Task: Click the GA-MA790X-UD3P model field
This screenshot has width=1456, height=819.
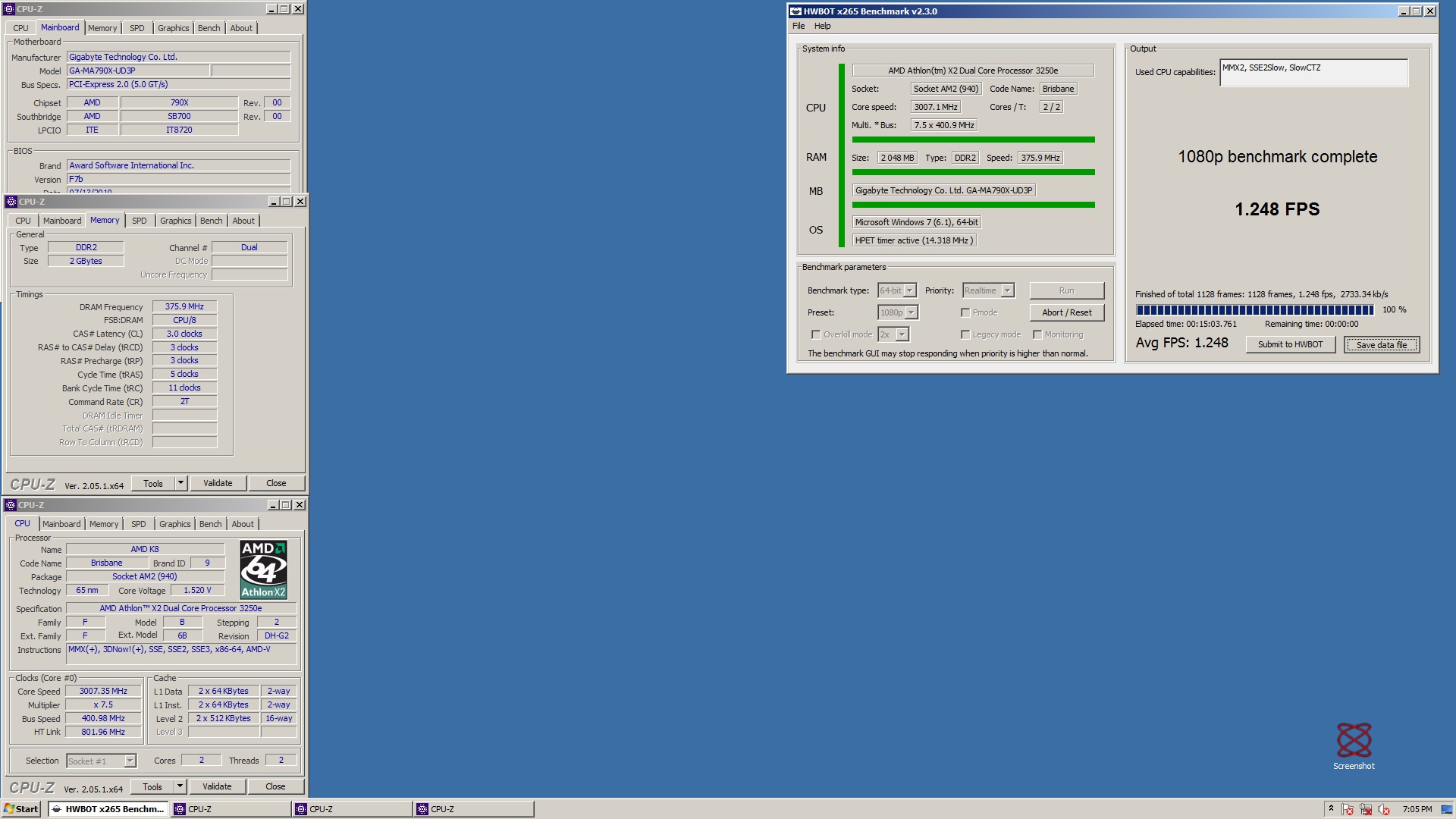Action: tap(137, 71)
